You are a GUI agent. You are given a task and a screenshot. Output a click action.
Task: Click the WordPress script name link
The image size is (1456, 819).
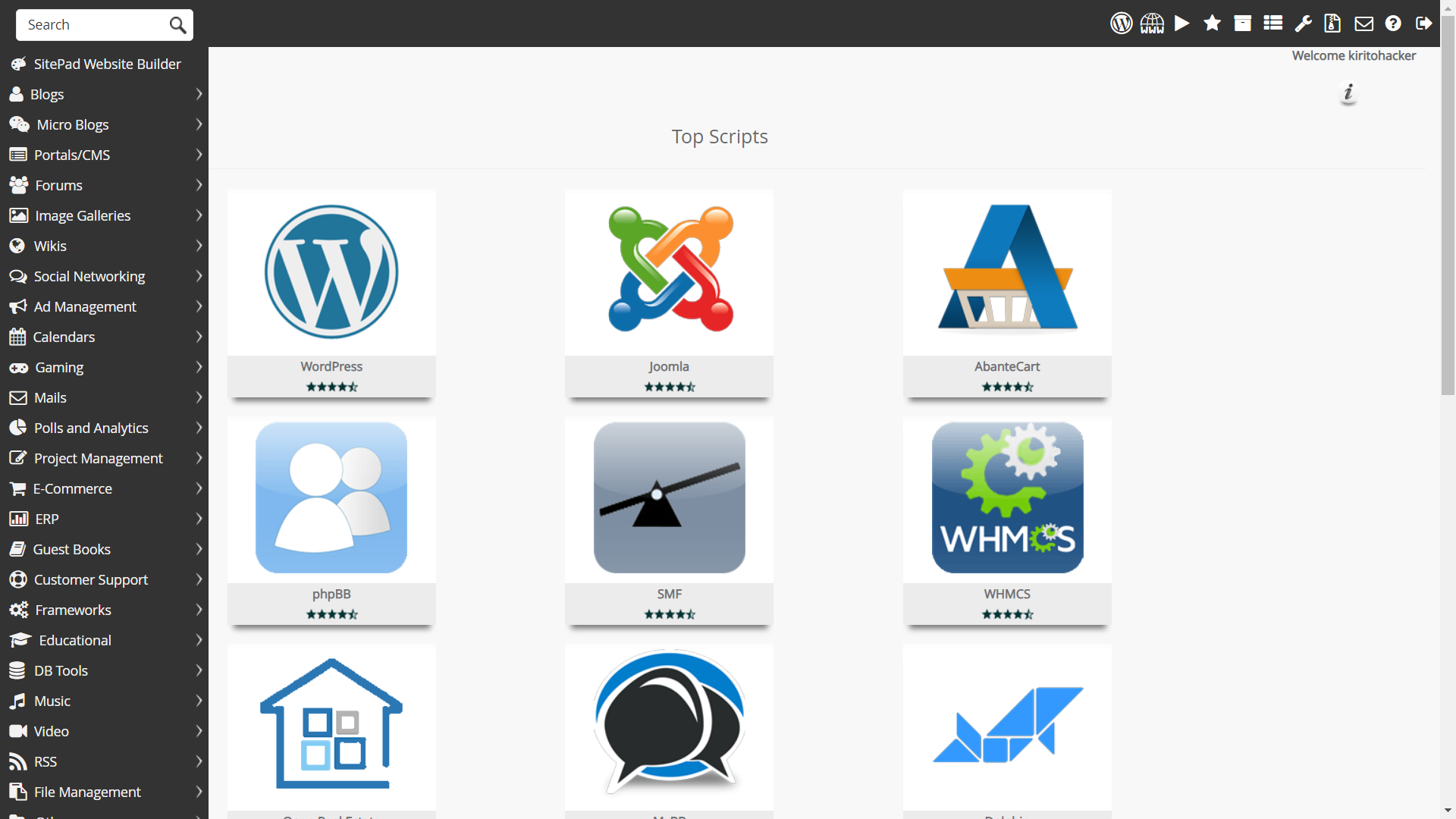[331, 366]
